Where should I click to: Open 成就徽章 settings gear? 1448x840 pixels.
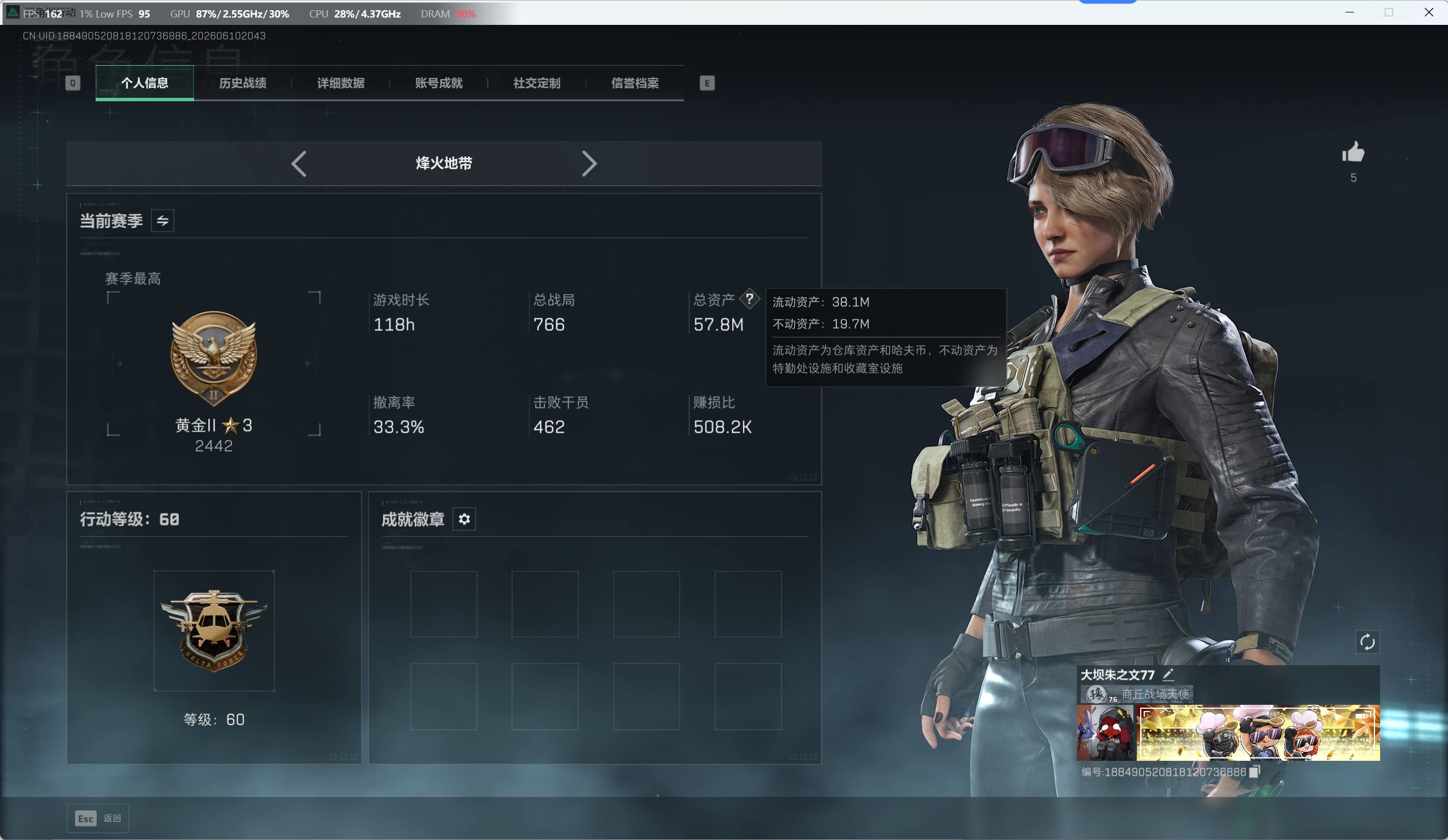pos(465,519)
